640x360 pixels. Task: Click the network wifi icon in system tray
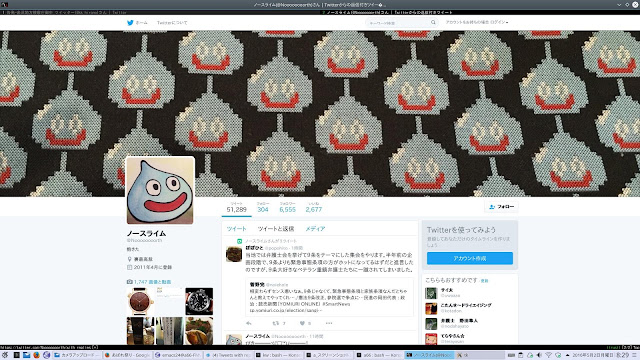(549, 355)
